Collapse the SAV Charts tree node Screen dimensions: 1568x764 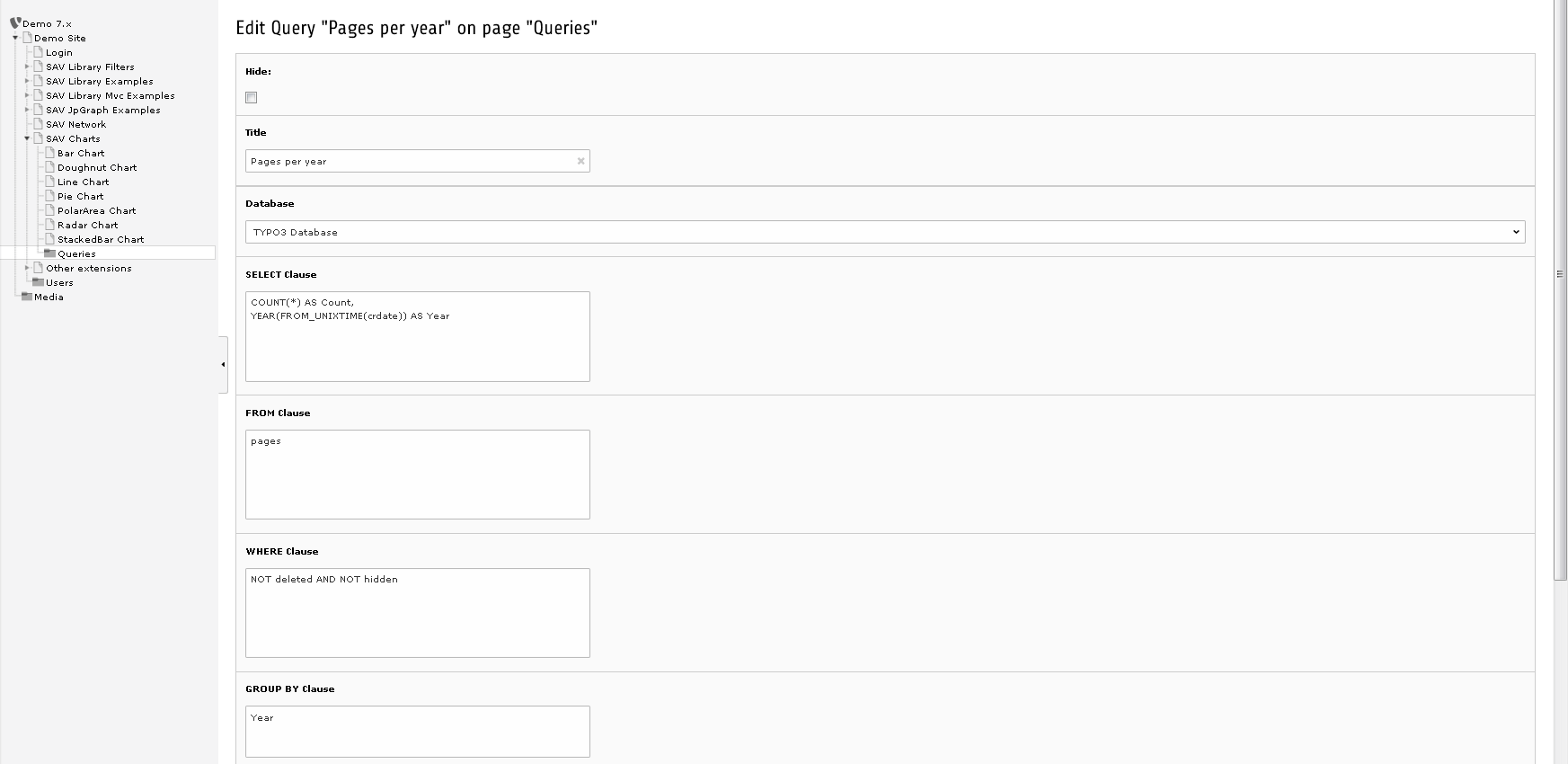(27, 138)
